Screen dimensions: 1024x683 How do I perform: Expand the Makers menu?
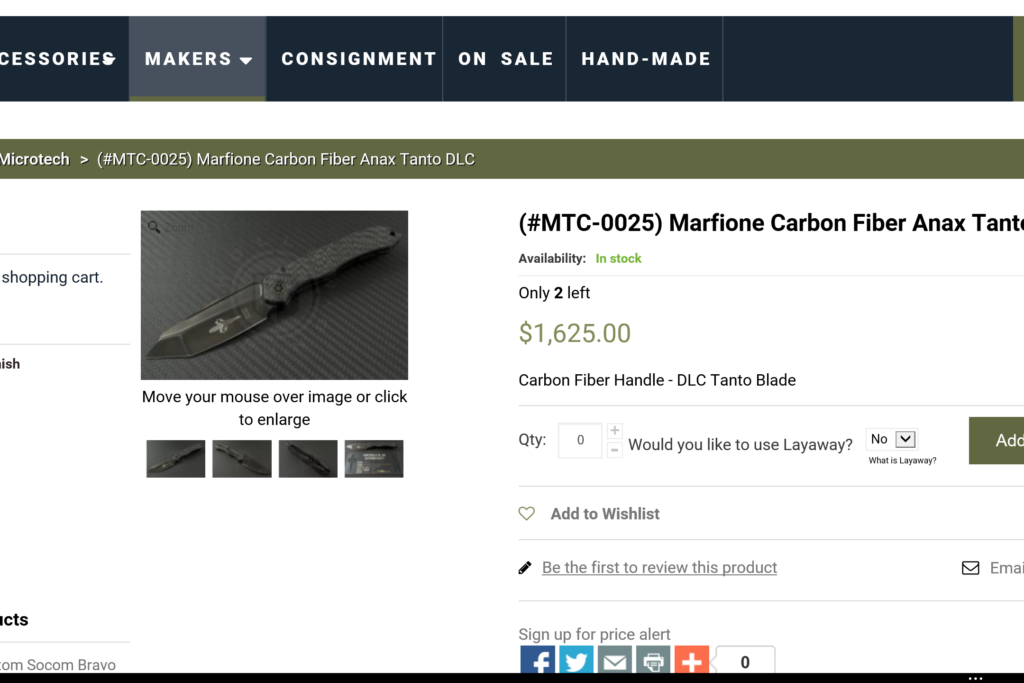(198, 59)
